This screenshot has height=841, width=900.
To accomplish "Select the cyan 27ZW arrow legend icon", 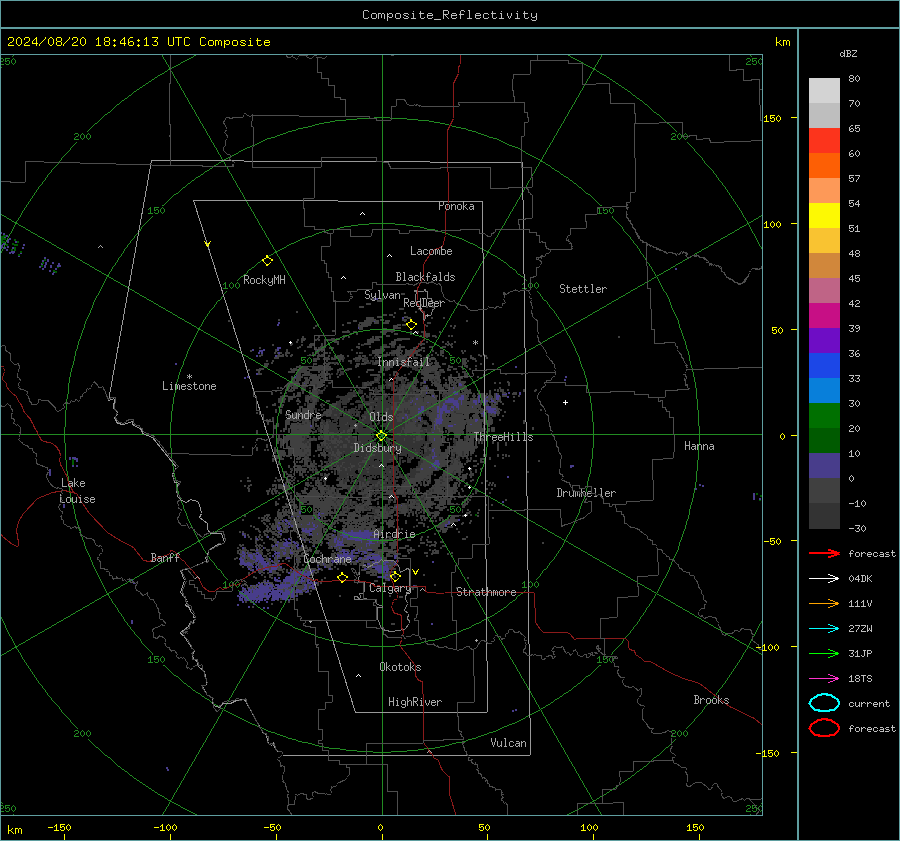I will [824, 629].
